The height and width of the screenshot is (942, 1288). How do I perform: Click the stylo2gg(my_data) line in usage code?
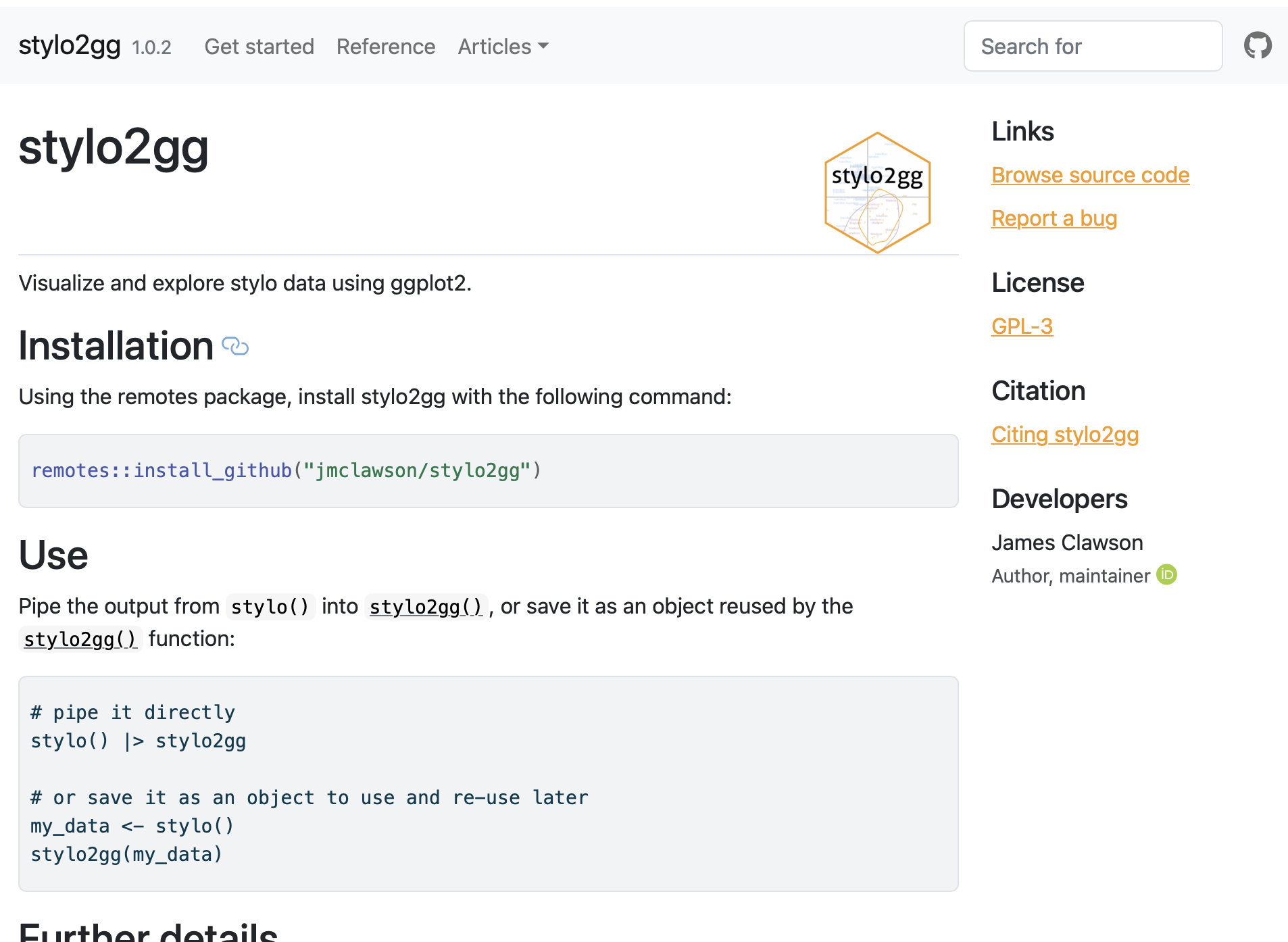point(126,854)
